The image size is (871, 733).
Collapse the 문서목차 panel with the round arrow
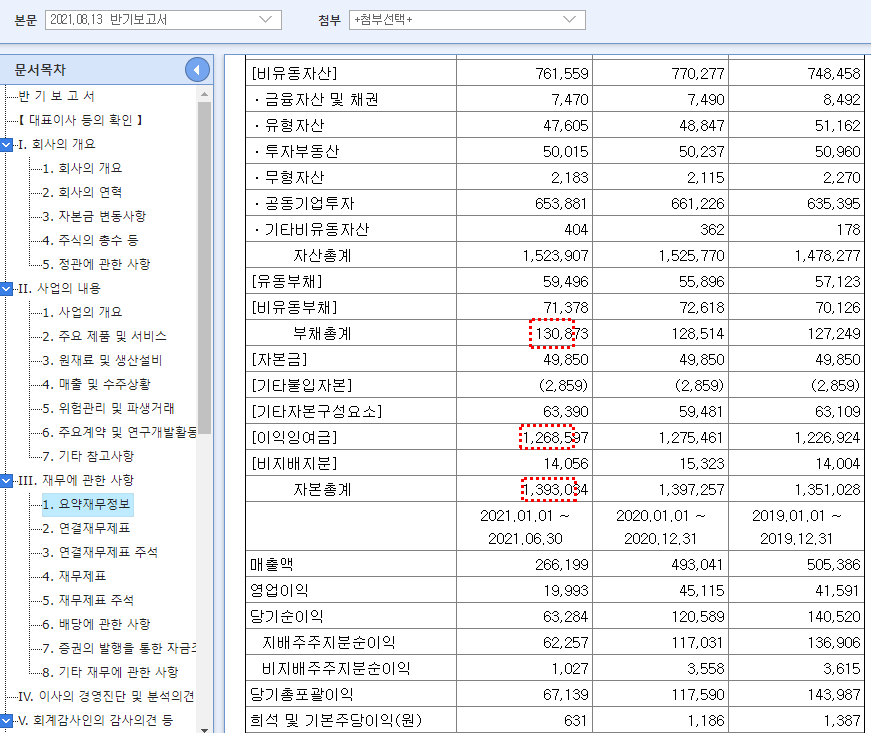point(197,70)
